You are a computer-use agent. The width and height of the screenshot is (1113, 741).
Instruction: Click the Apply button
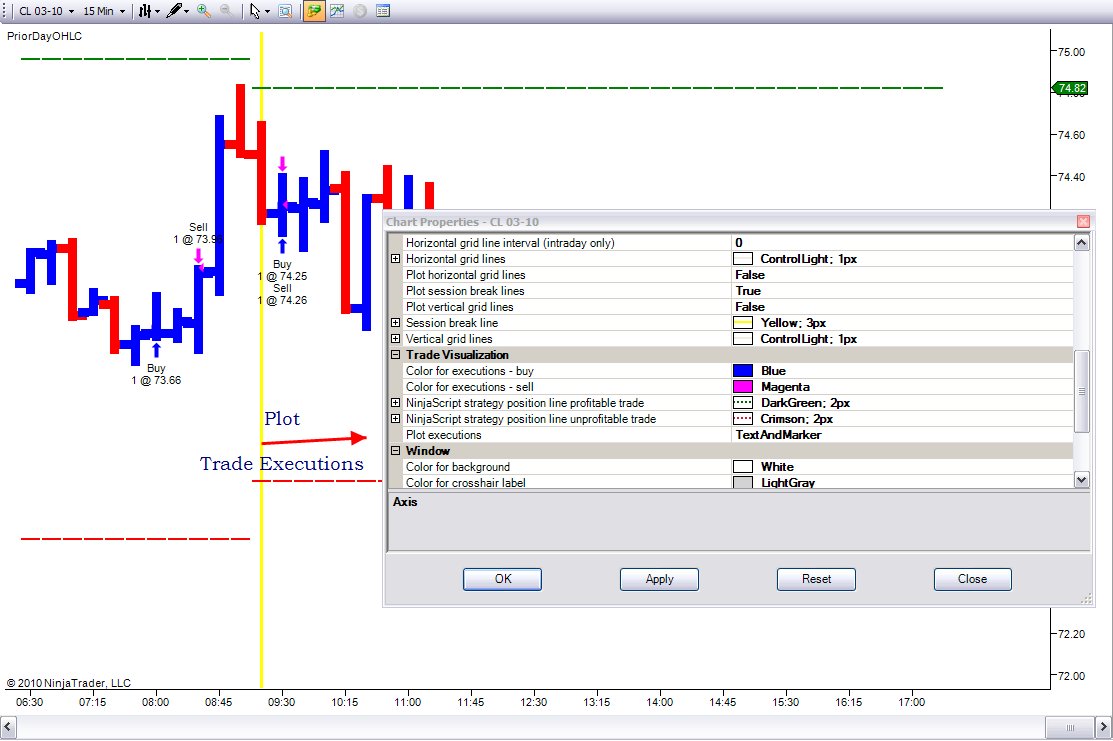click(x=659, y=579)
